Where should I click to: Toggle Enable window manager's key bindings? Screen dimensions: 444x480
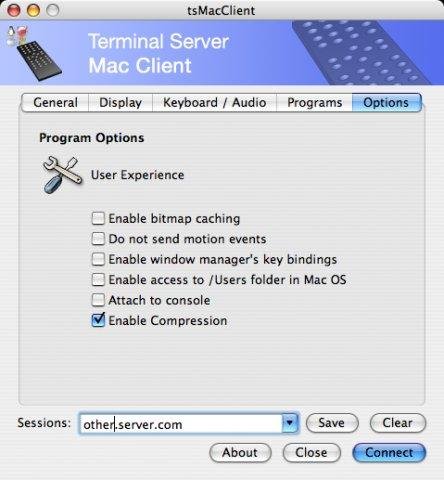tap(98, 259)
